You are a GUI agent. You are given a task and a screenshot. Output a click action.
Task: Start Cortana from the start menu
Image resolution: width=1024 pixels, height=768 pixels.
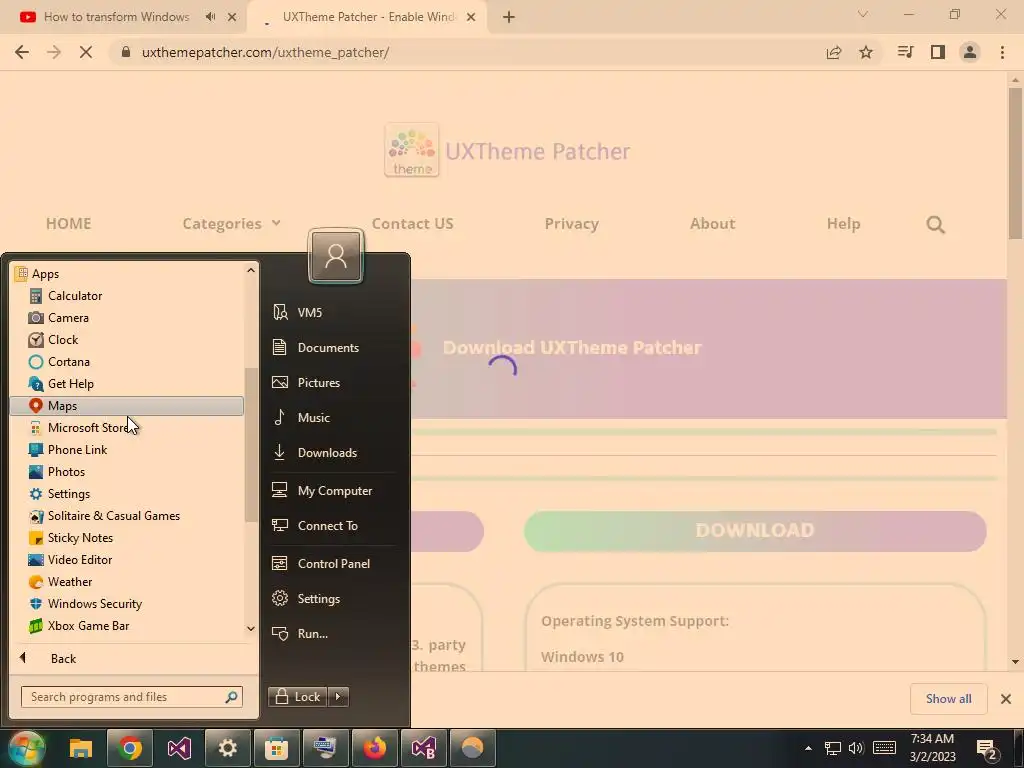point(127,362)
